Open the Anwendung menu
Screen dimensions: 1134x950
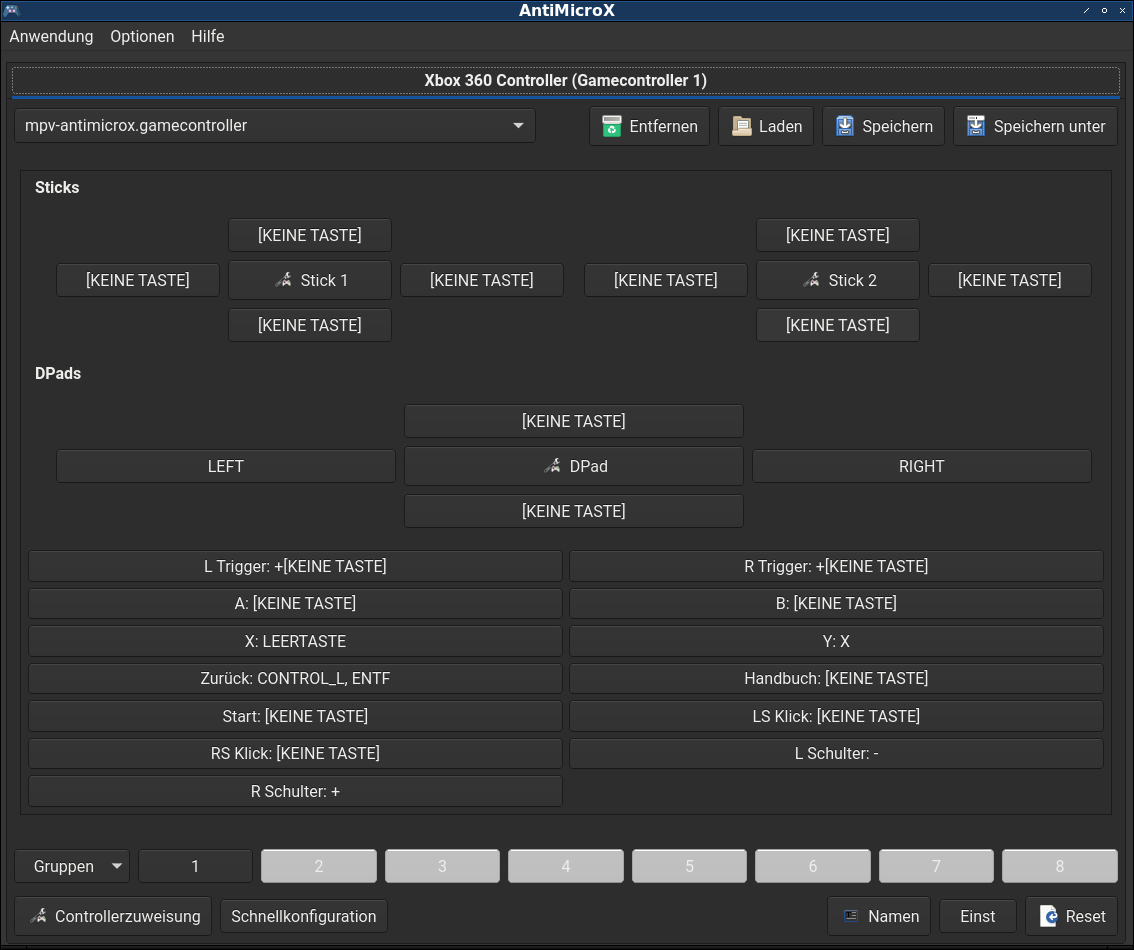(x=51, y=36)
